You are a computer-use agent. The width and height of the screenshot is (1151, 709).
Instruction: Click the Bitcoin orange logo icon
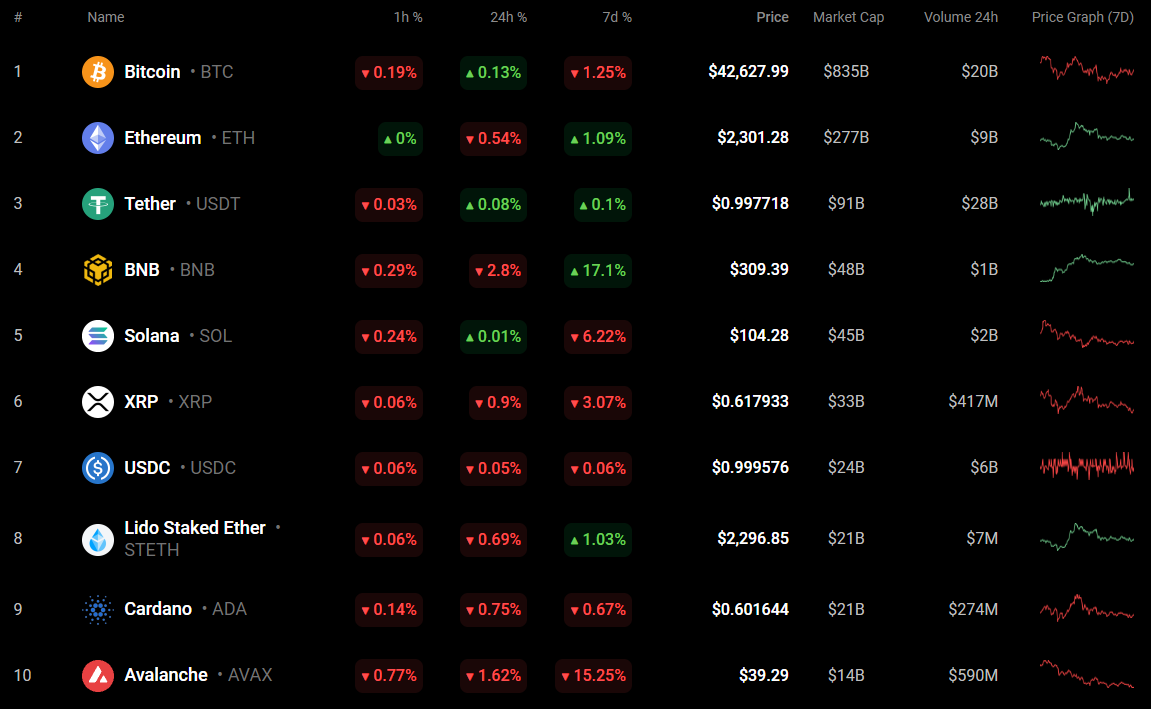coord(98,72)
